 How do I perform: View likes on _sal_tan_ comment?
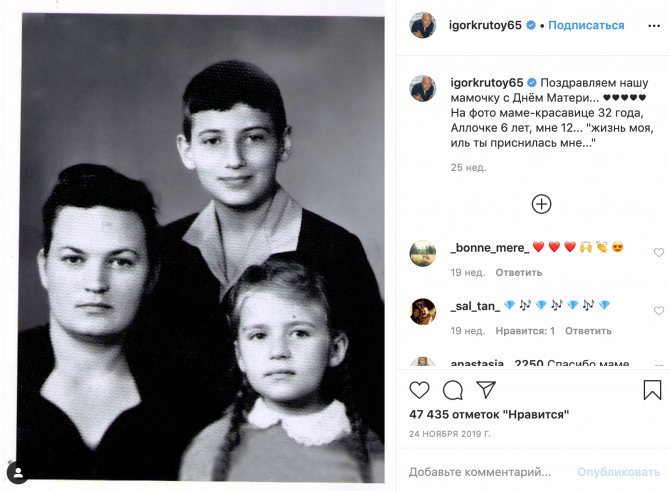click(525, 331)
